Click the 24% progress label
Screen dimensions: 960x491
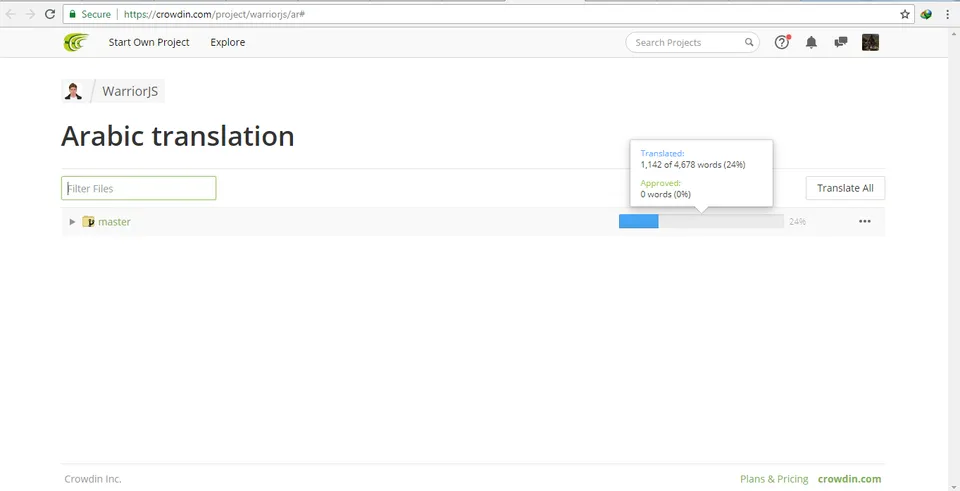(x=797, y=222)
